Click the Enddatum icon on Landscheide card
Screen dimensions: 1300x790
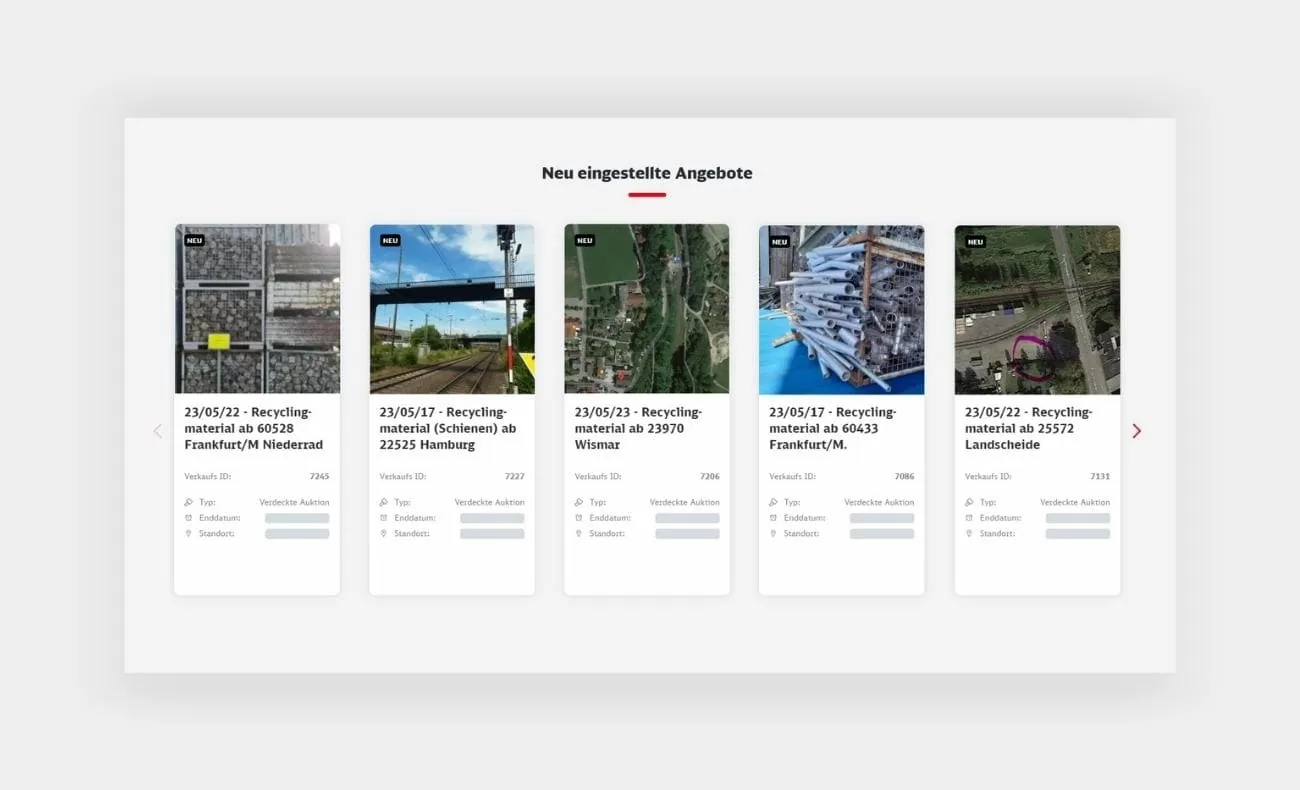coord(967,517)
